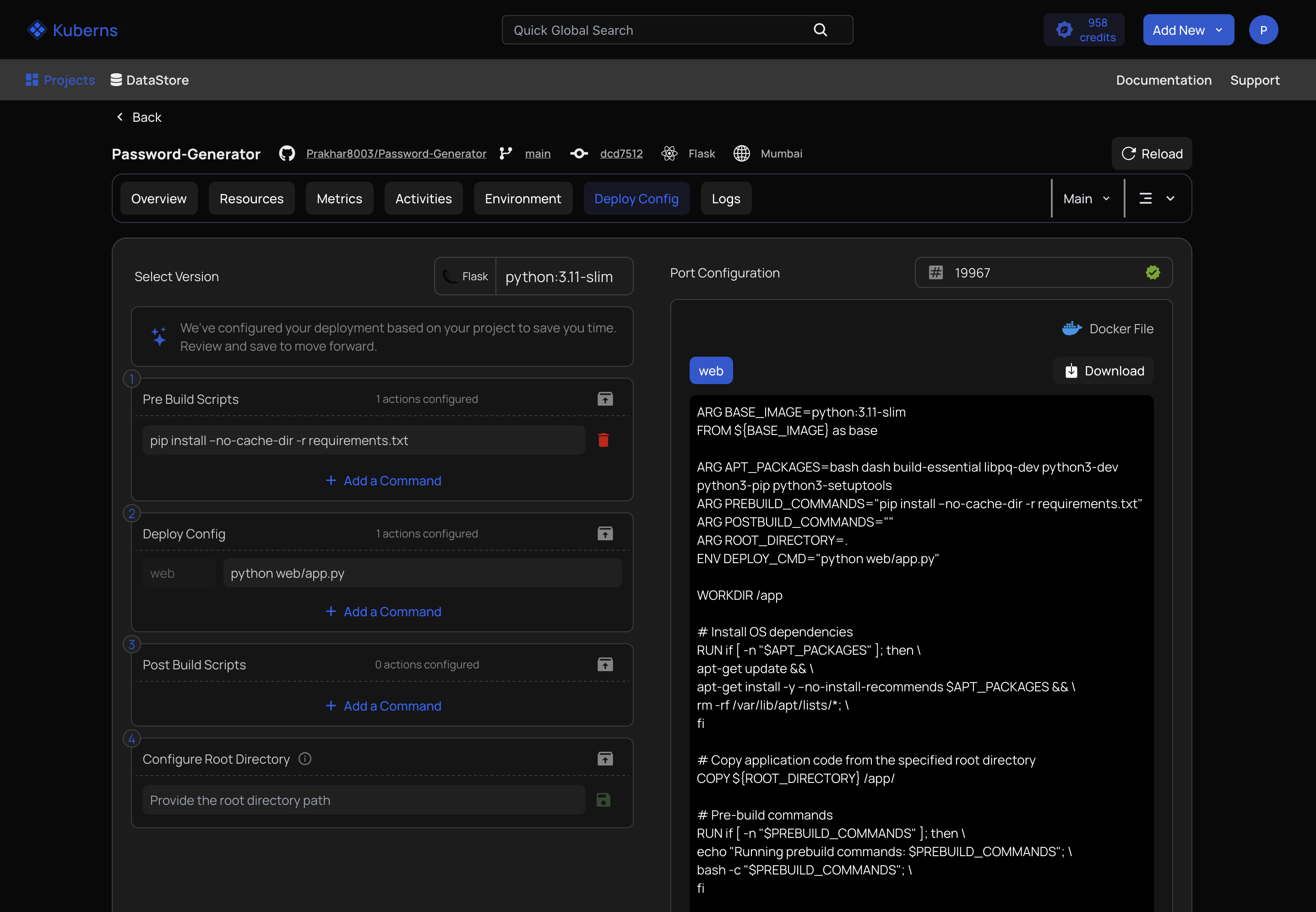This screenshot has width=1316, height=912.
Task: Click the Password-Generator project title
Action: pyautogui.click(x=186, y=154)
